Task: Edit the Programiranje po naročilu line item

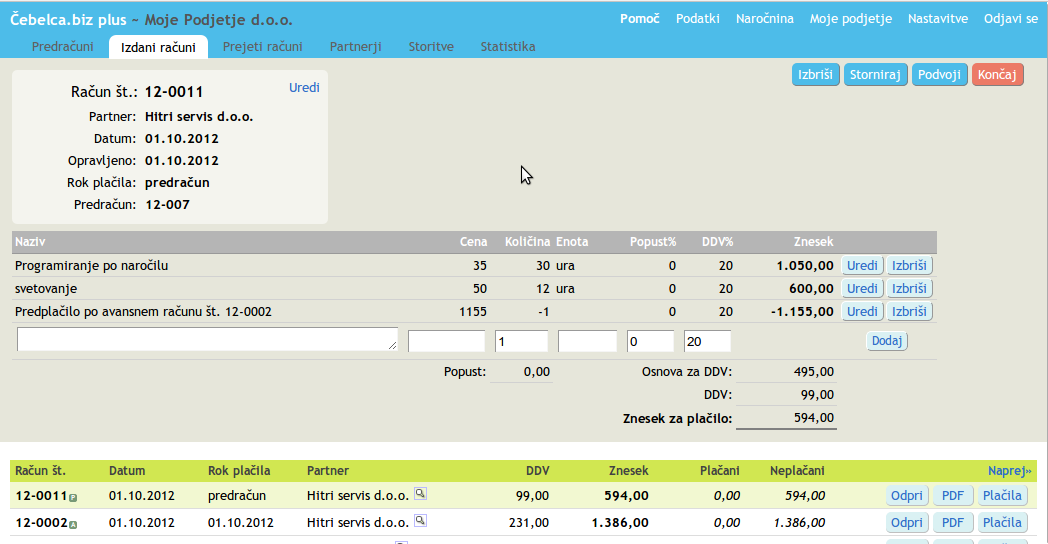Action: (x=862, y=266)
